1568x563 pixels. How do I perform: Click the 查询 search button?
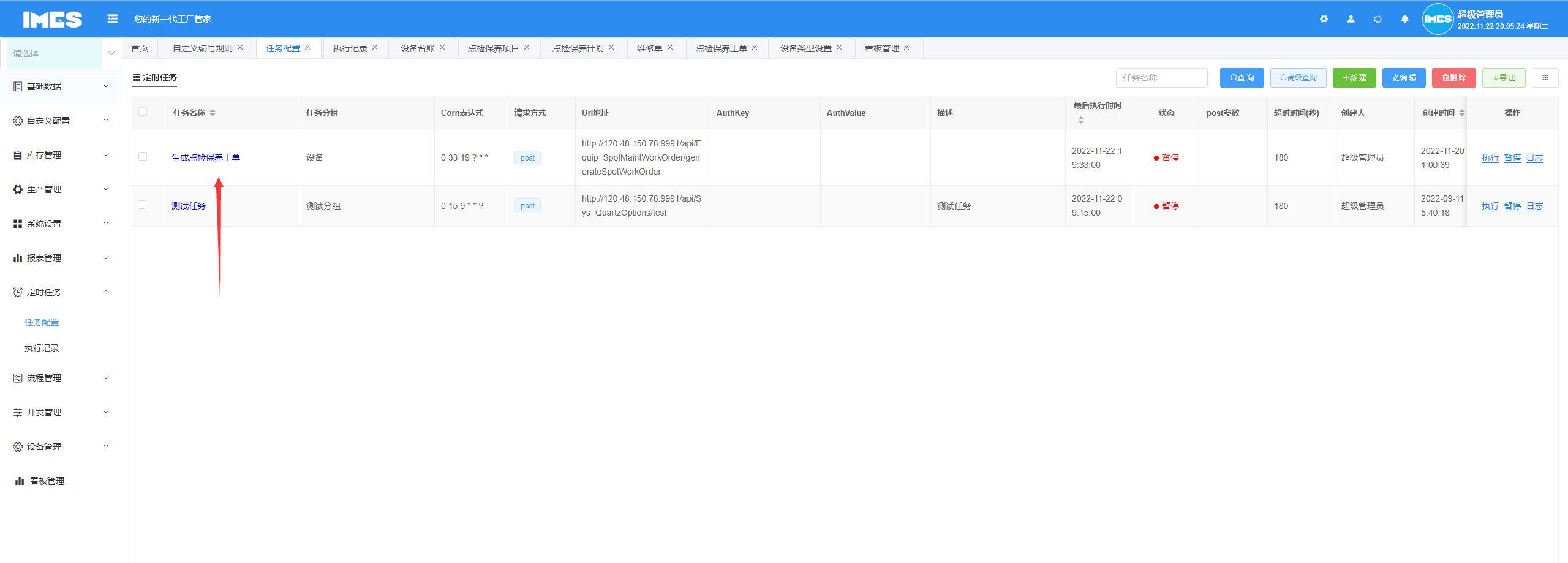(x=1242, y=78)
